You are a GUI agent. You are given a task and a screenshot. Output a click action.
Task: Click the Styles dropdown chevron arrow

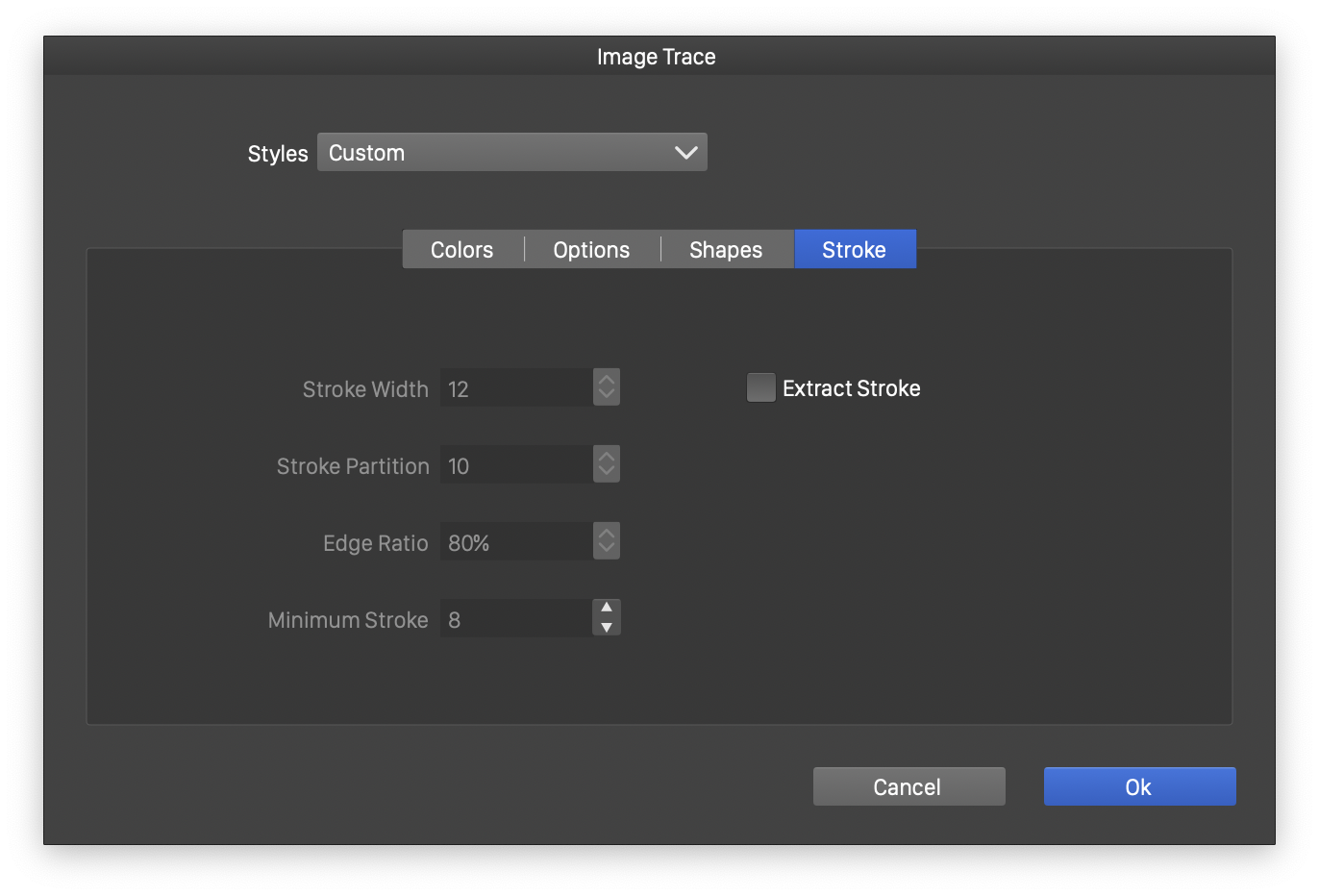click(x=685, y=153)
